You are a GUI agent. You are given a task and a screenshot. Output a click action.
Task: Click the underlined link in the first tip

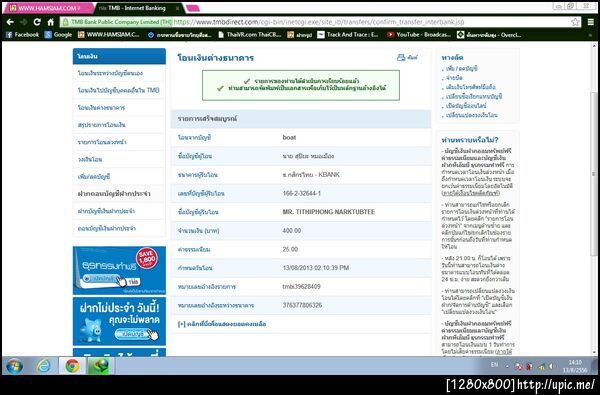pos(471,193)
